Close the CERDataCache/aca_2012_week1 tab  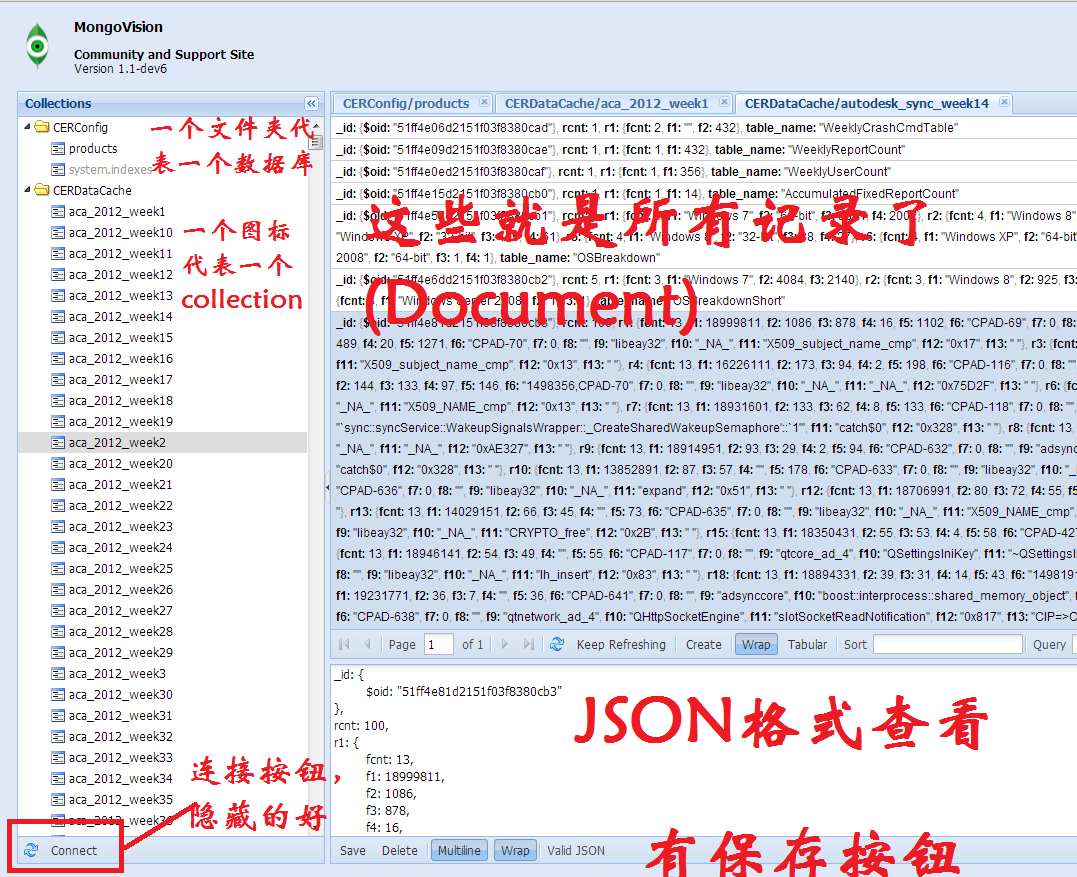(x=724, y=102)
